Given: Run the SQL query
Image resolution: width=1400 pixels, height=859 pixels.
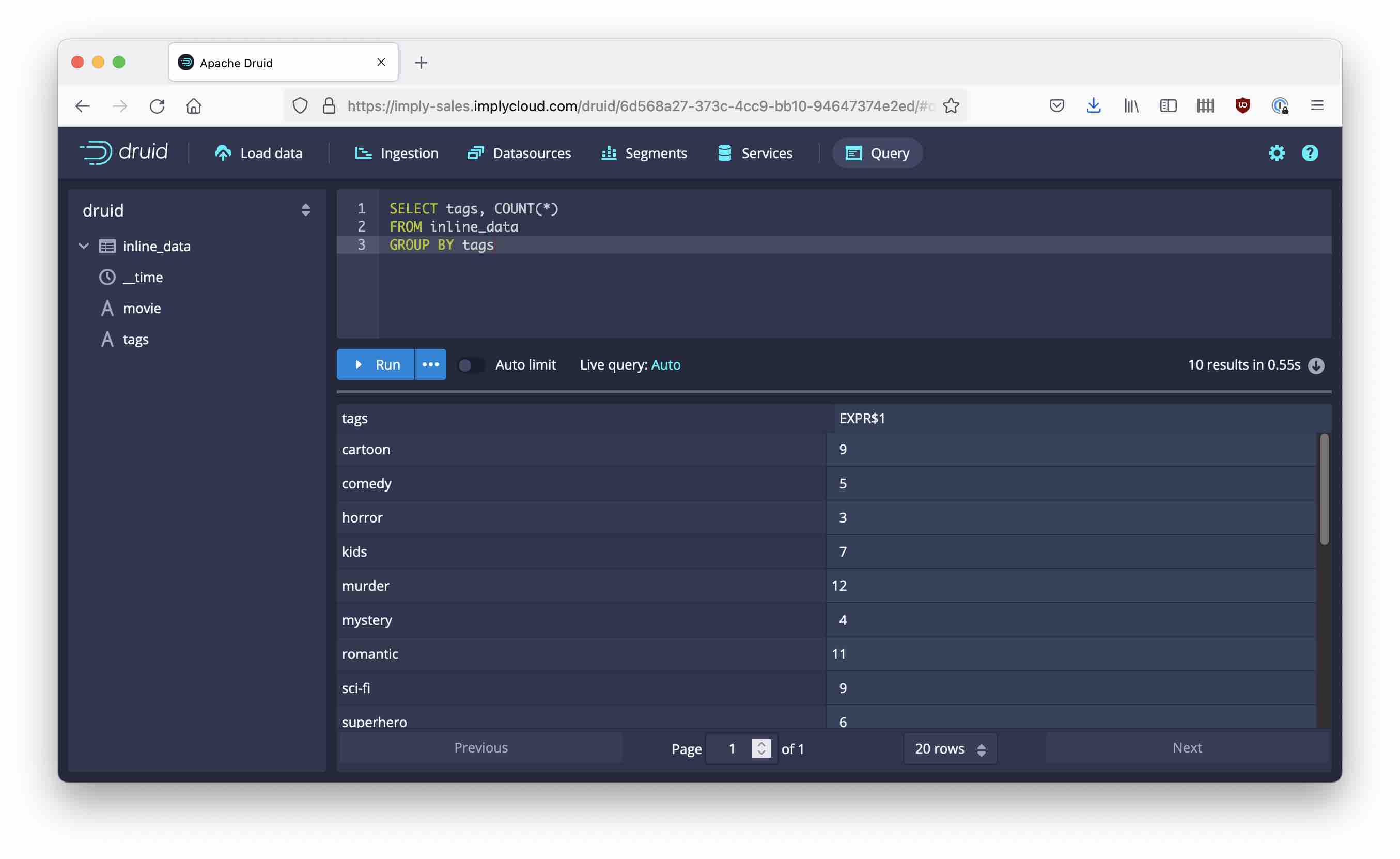Looking at the screenshot, I should [376, 364].
